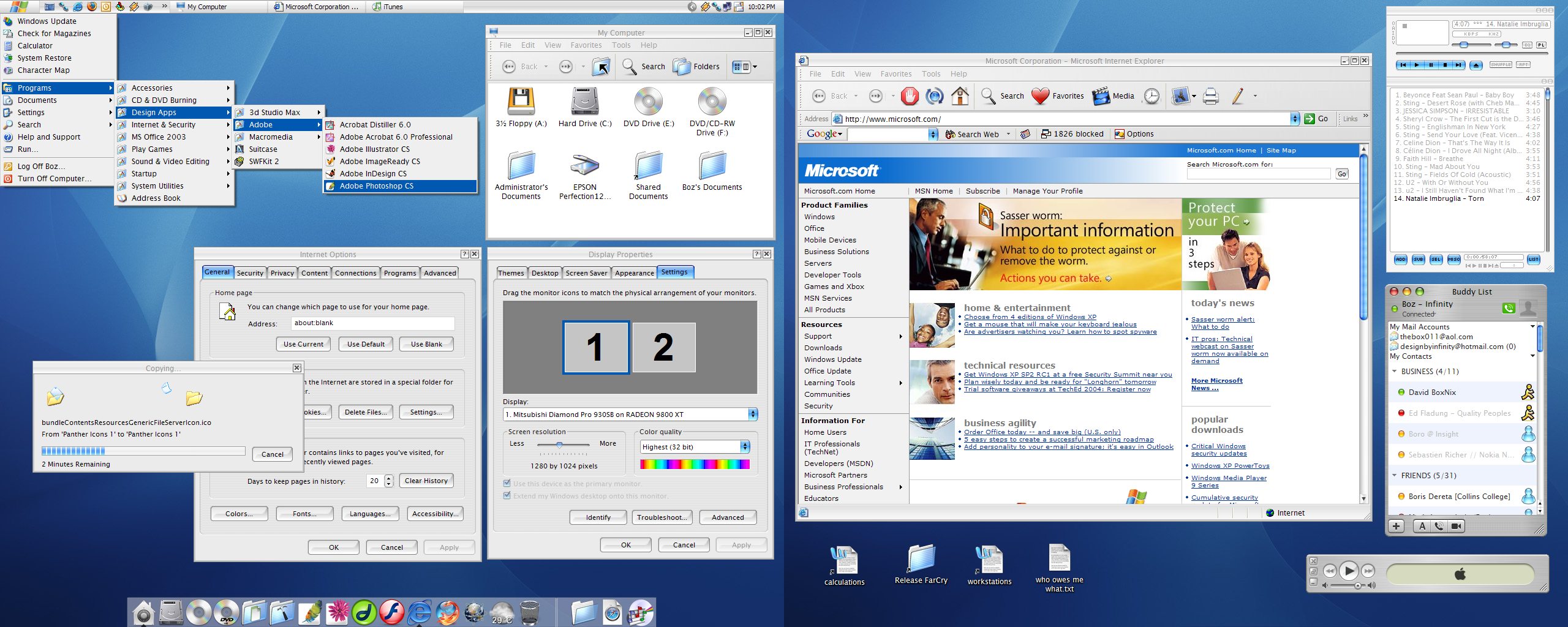
Task: Click the green phone icon in Buddy List
Action: [1509, 308]
